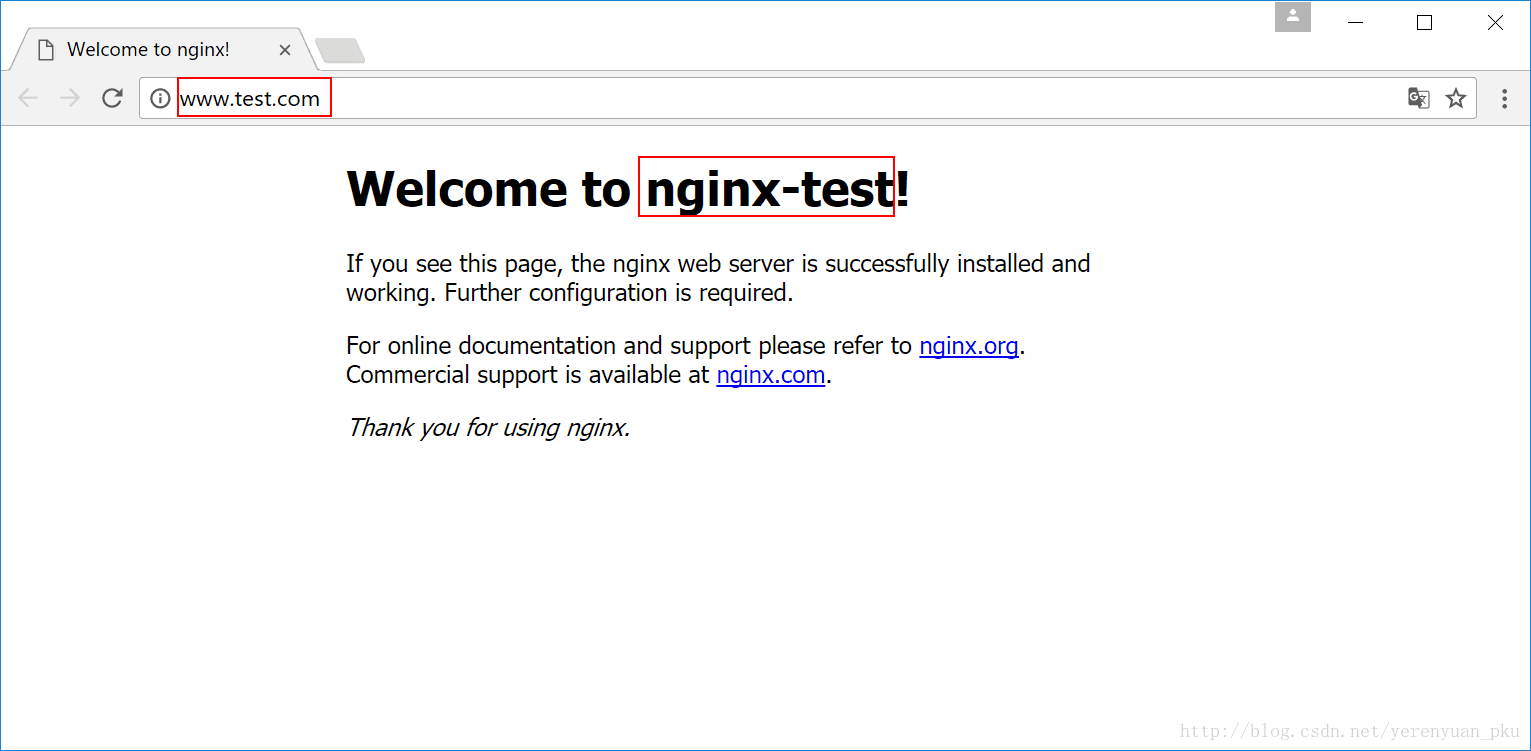The image size is (1531, 751).
Task: Follow the nginx.org link
Action: [x=969, y=346]
